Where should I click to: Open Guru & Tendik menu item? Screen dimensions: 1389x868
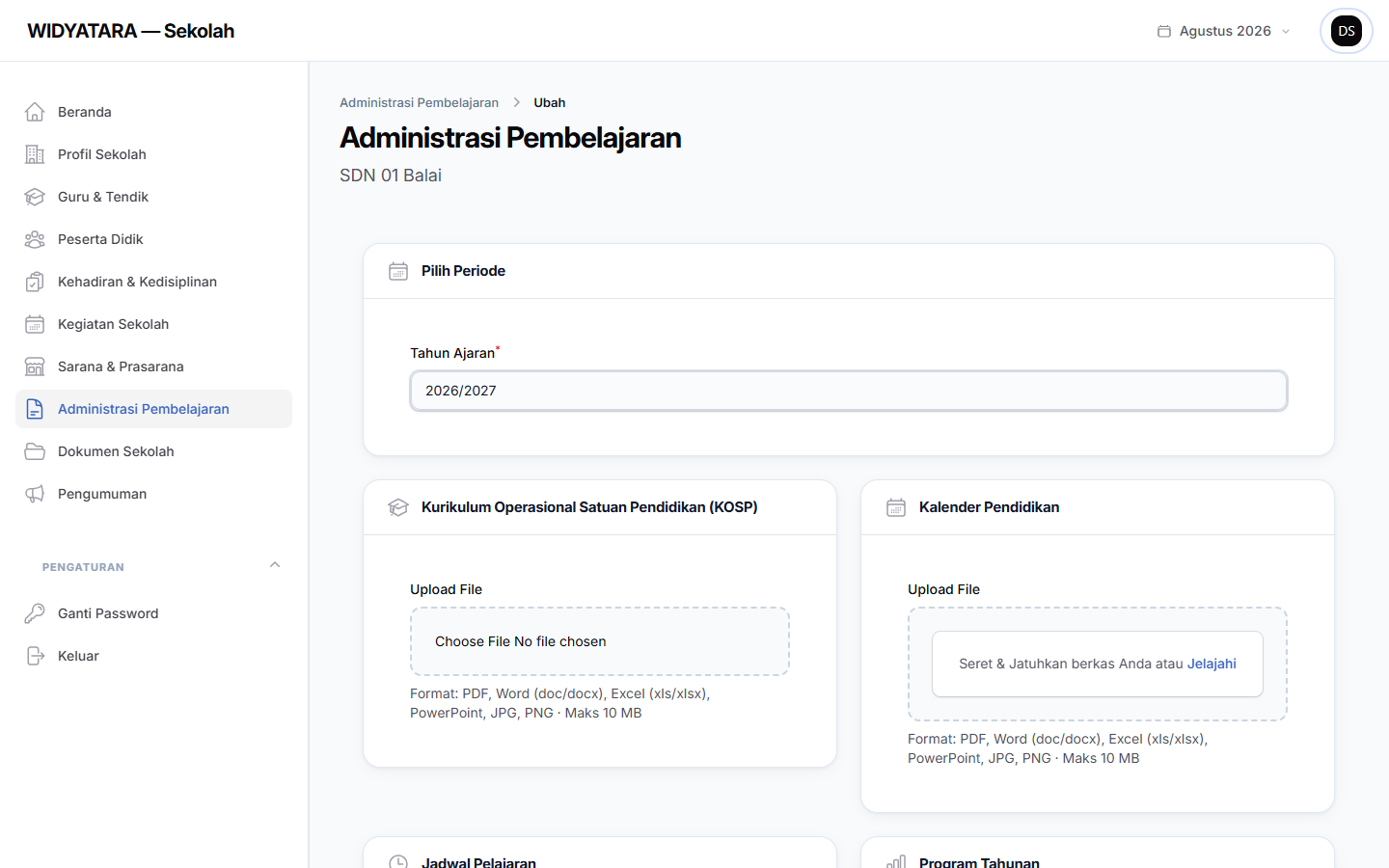click(153, 197)
